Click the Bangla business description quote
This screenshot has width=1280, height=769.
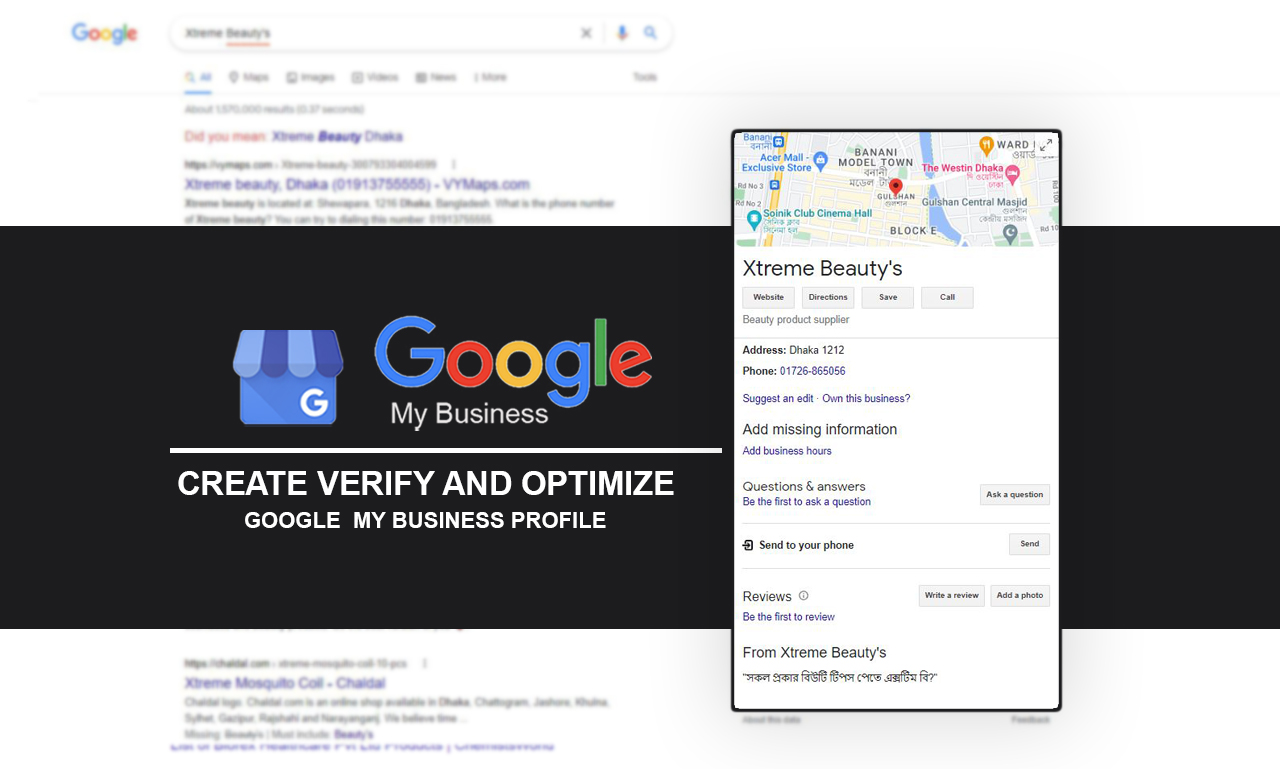(839, 678)
